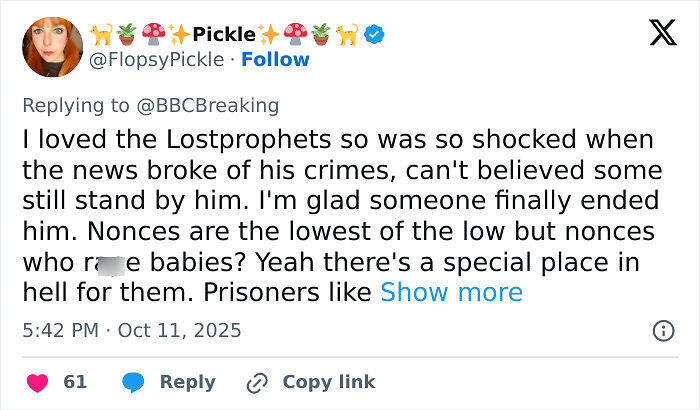Expand the tweet with Show more

pyautogui.click(x=451, y=292)
